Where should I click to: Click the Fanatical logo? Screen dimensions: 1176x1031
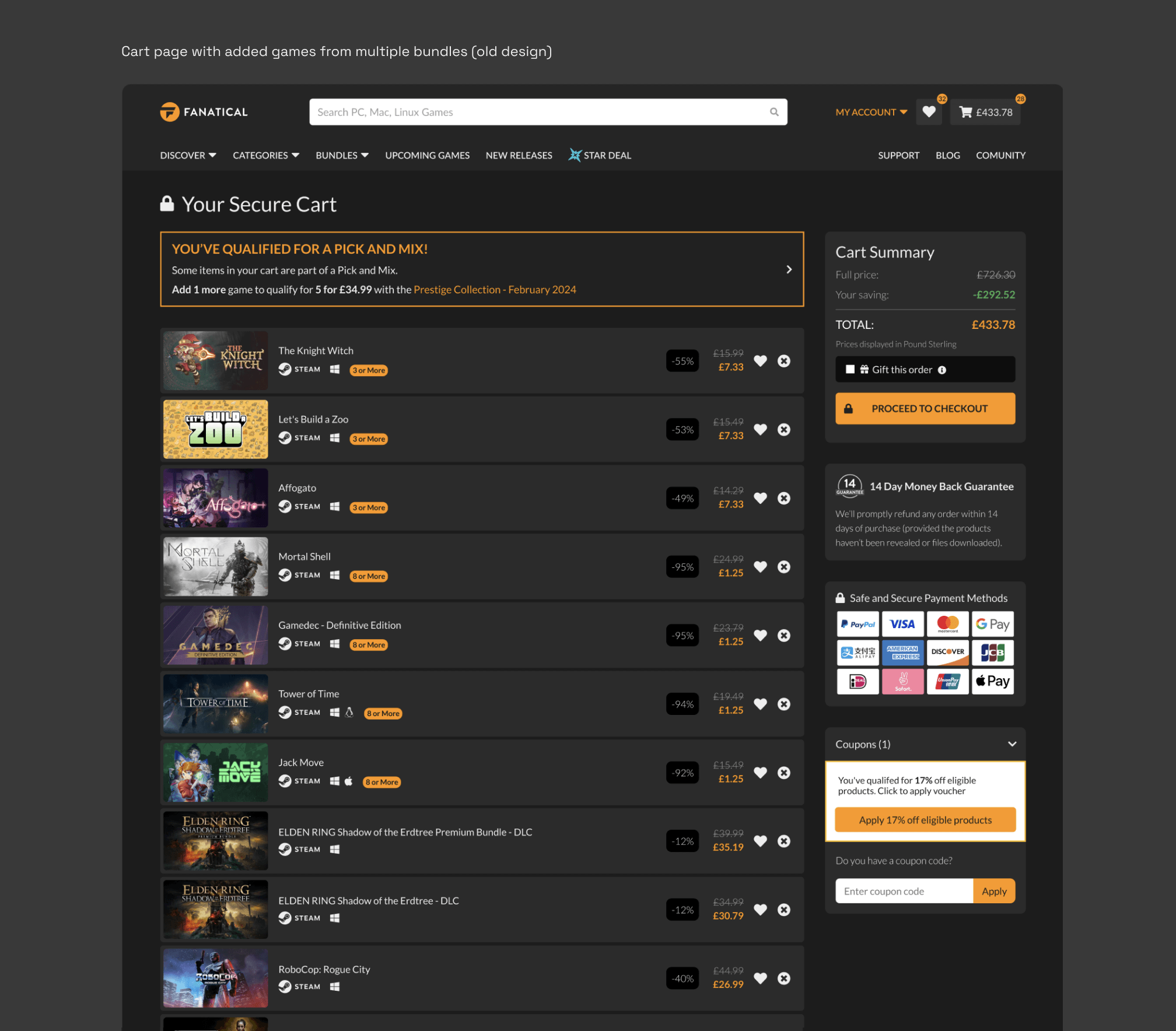coord(204,112)
